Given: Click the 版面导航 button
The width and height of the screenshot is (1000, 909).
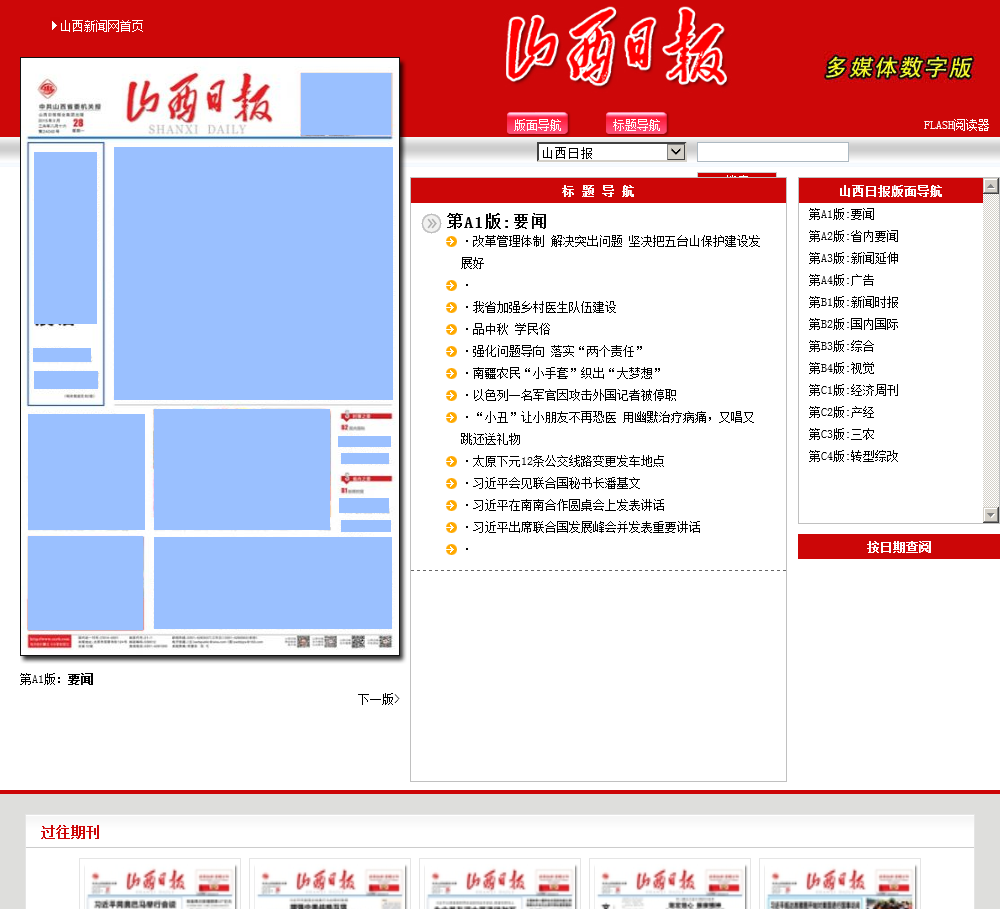Looking at the screenshot, I should coord(537,124).
